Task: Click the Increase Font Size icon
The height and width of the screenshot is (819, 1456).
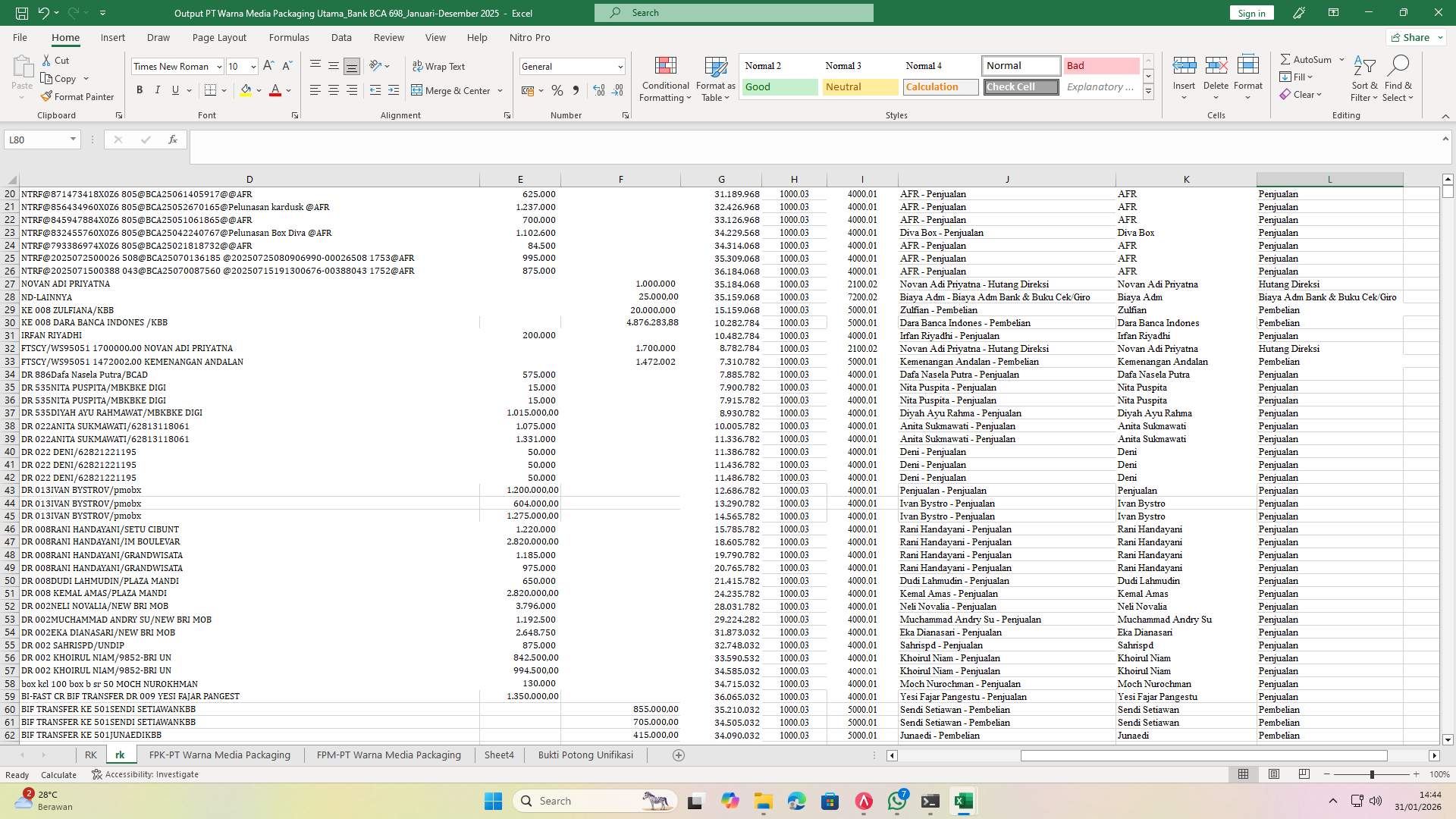Action: point(268,66)
